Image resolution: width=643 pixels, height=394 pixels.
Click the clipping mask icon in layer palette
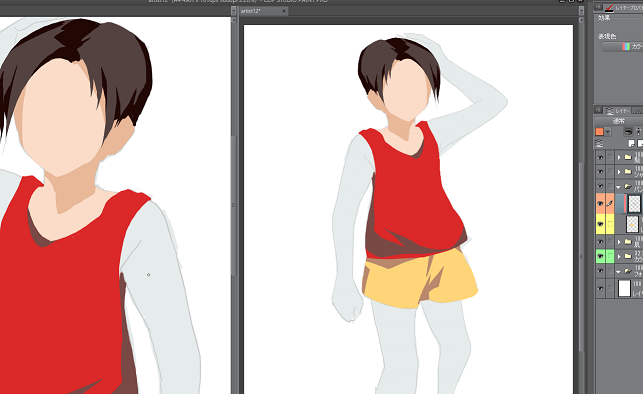pyautogui.click(x=629, y=132)
